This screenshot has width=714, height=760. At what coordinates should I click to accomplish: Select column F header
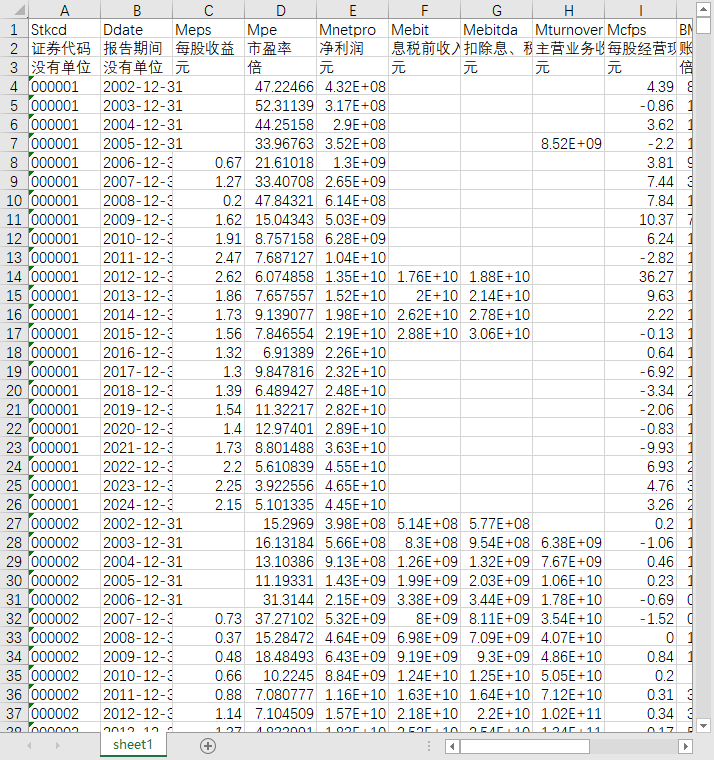[x=425, y=10]
